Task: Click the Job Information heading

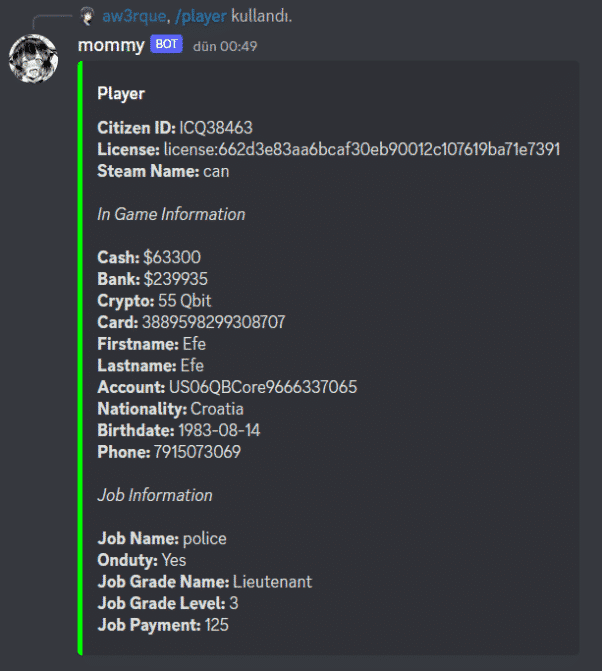Action: [155, 495]
